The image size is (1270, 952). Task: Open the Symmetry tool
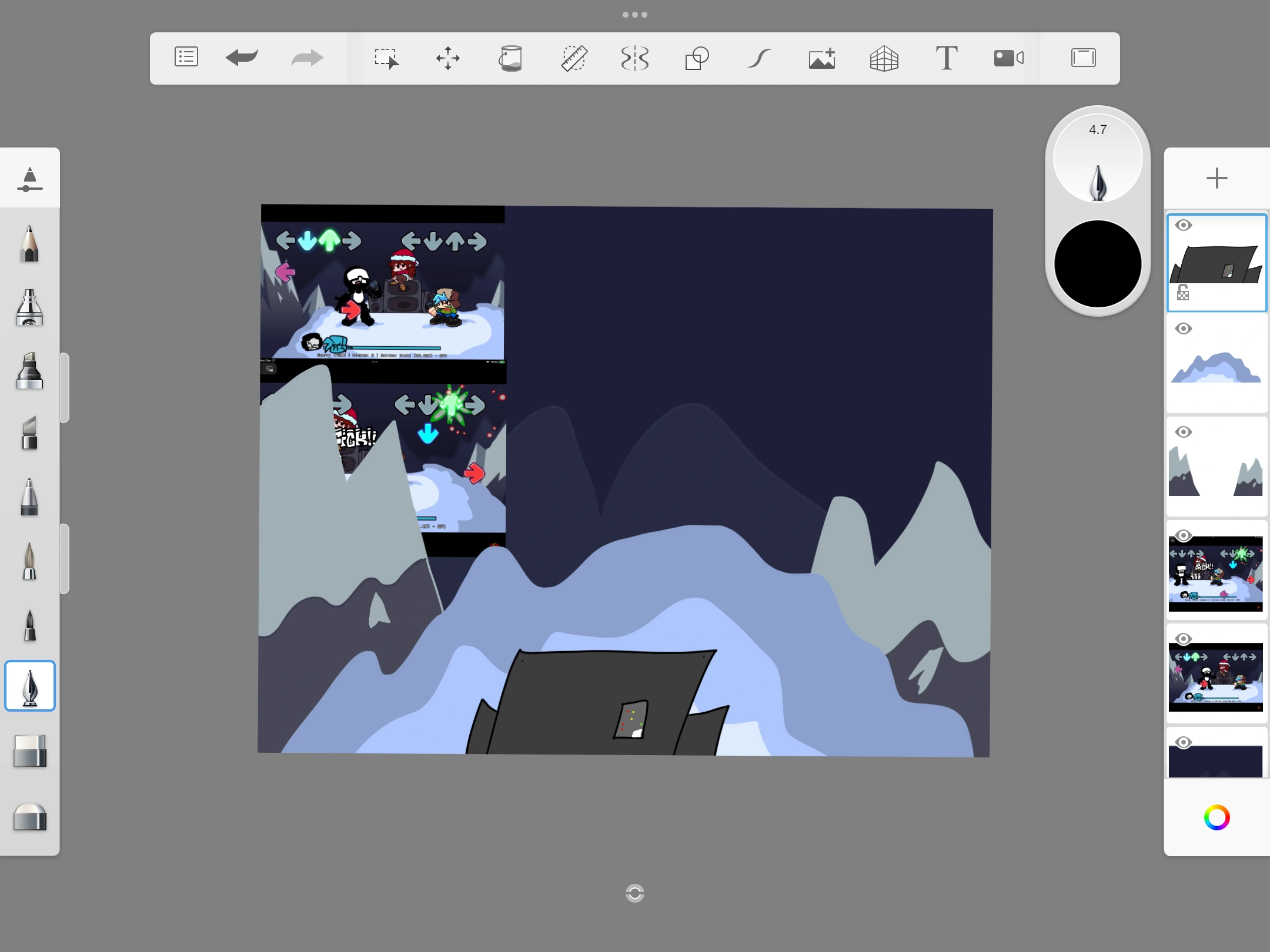636,58
